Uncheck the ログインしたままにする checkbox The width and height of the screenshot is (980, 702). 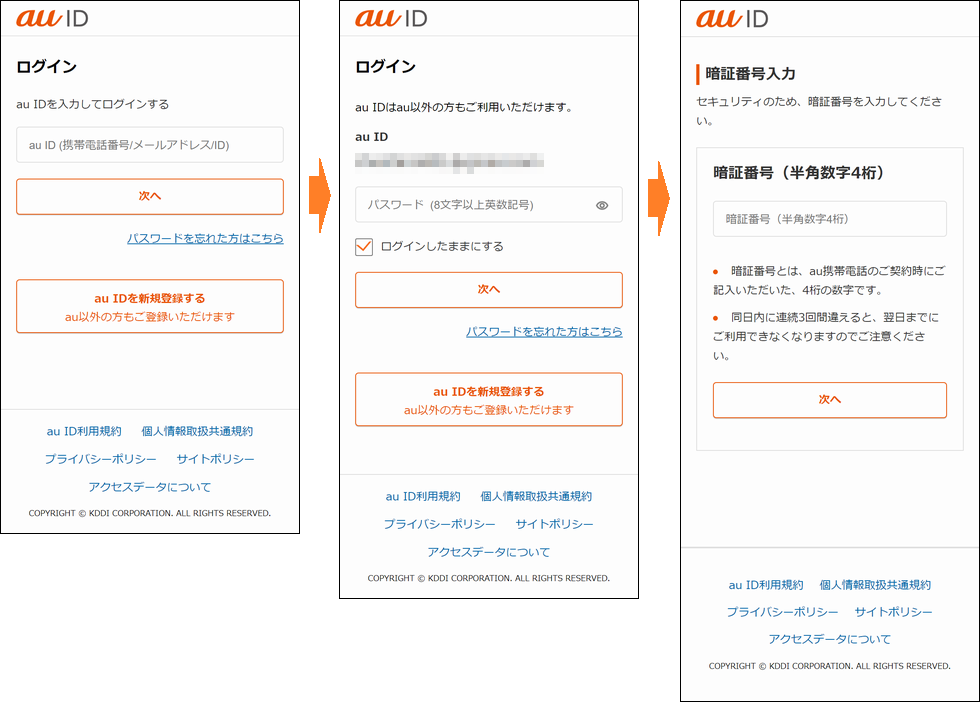tap(364, 246)
